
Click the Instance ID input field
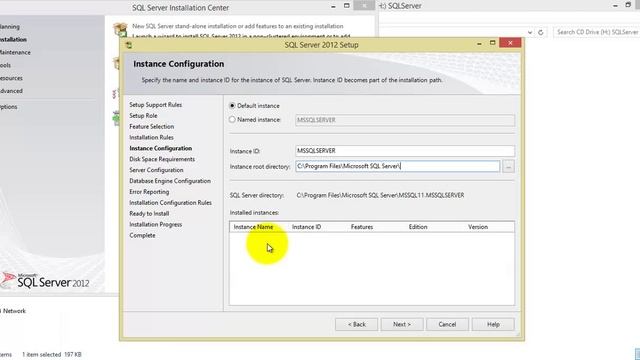[x=405, y=151]
